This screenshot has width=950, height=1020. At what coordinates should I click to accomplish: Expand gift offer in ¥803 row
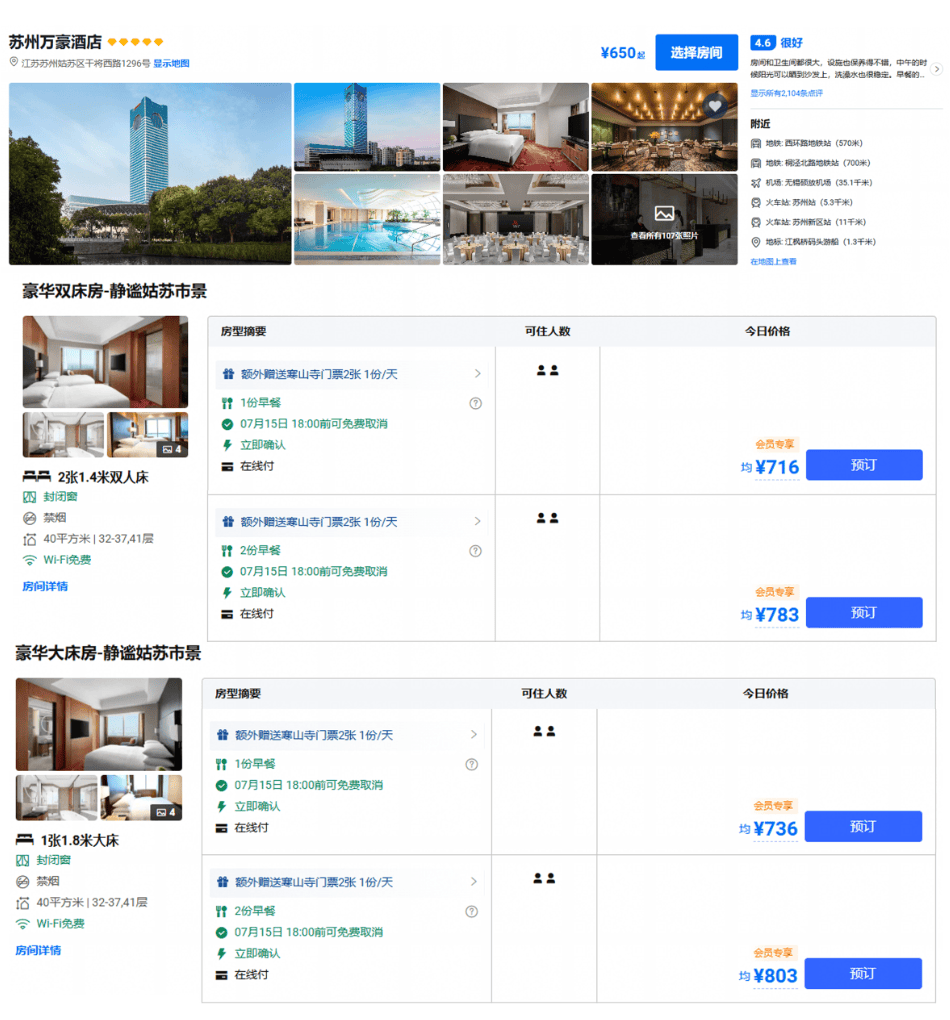point(474,882)
